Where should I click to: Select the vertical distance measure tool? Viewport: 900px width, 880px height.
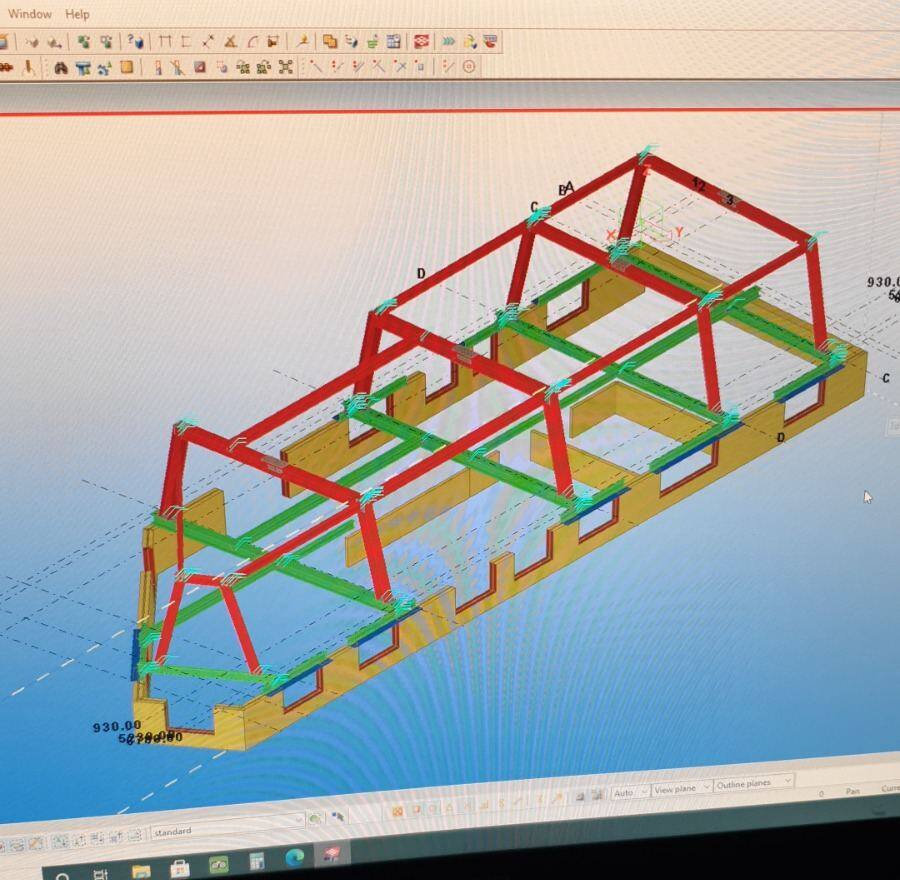pyautogui.click(x=186, y=41)
